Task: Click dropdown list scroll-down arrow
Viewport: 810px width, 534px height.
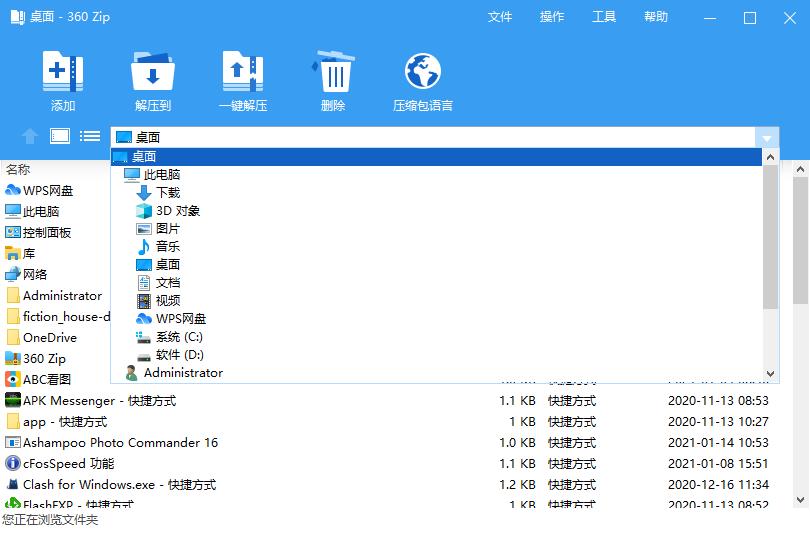Action: point(770,373)
